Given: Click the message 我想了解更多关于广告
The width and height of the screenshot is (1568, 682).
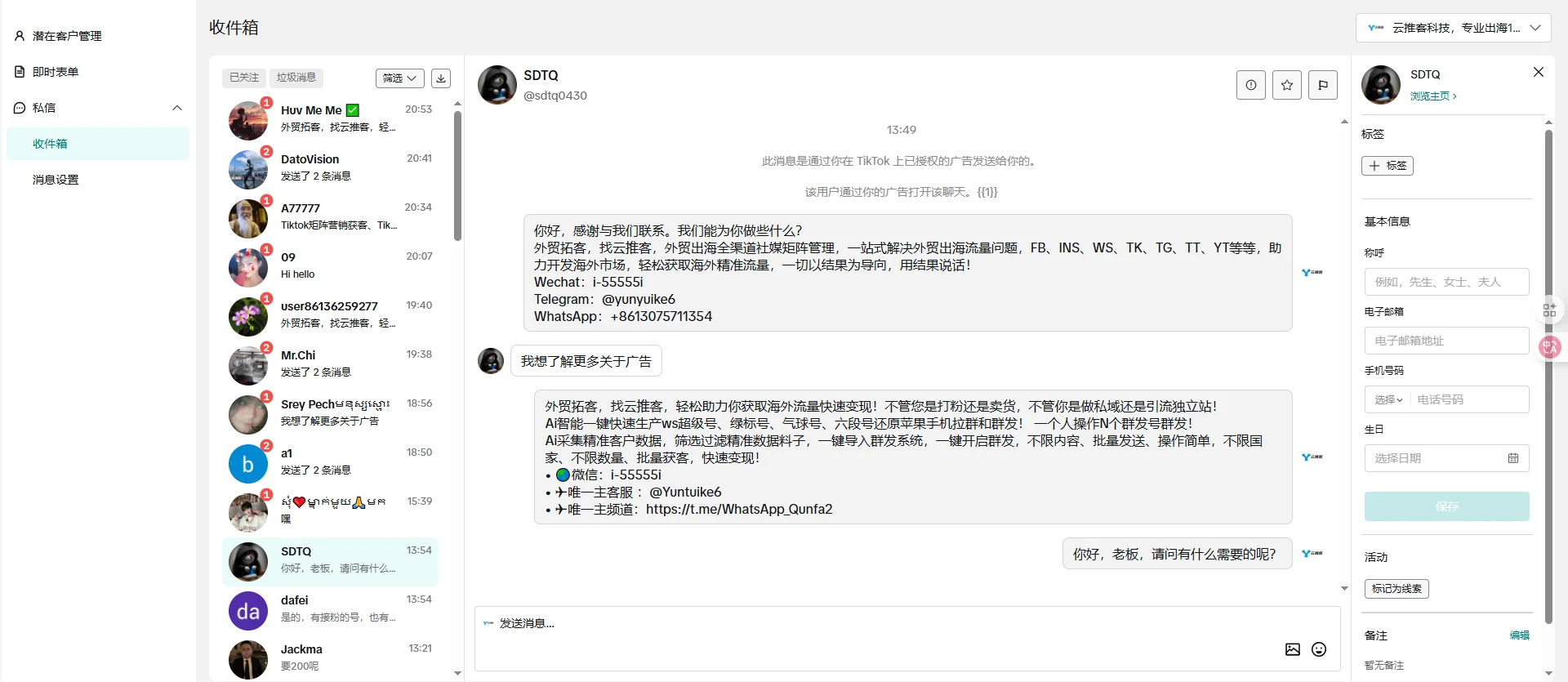Looking at the screenshot, I should (x=586, y=361).
